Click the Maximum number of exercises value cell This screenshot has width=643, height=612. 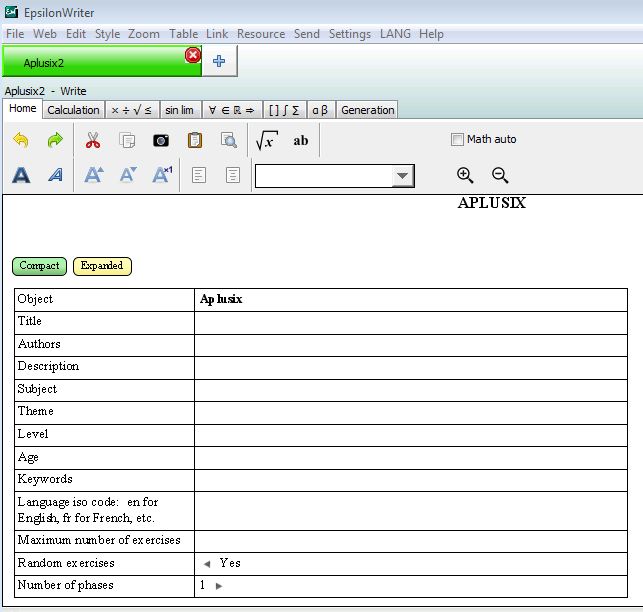pos(410,541)
